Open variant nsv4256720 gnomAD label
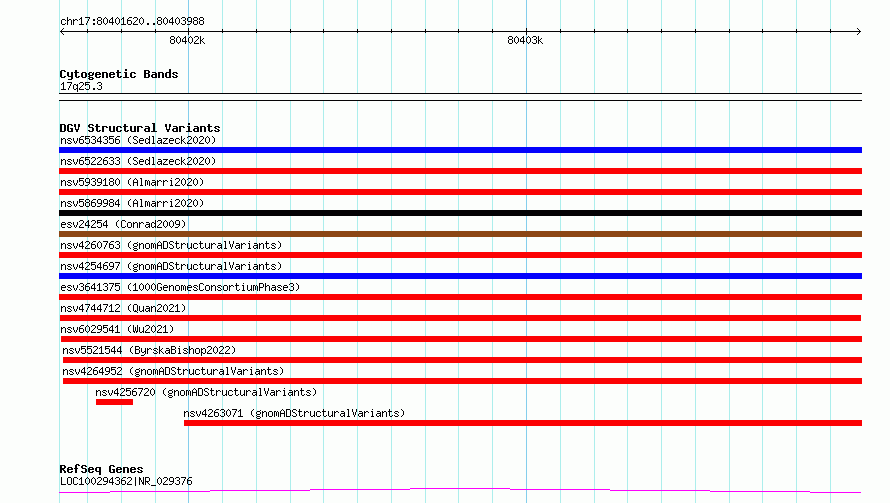The height and width of the screenshot is (503, 890). point(206,392)
